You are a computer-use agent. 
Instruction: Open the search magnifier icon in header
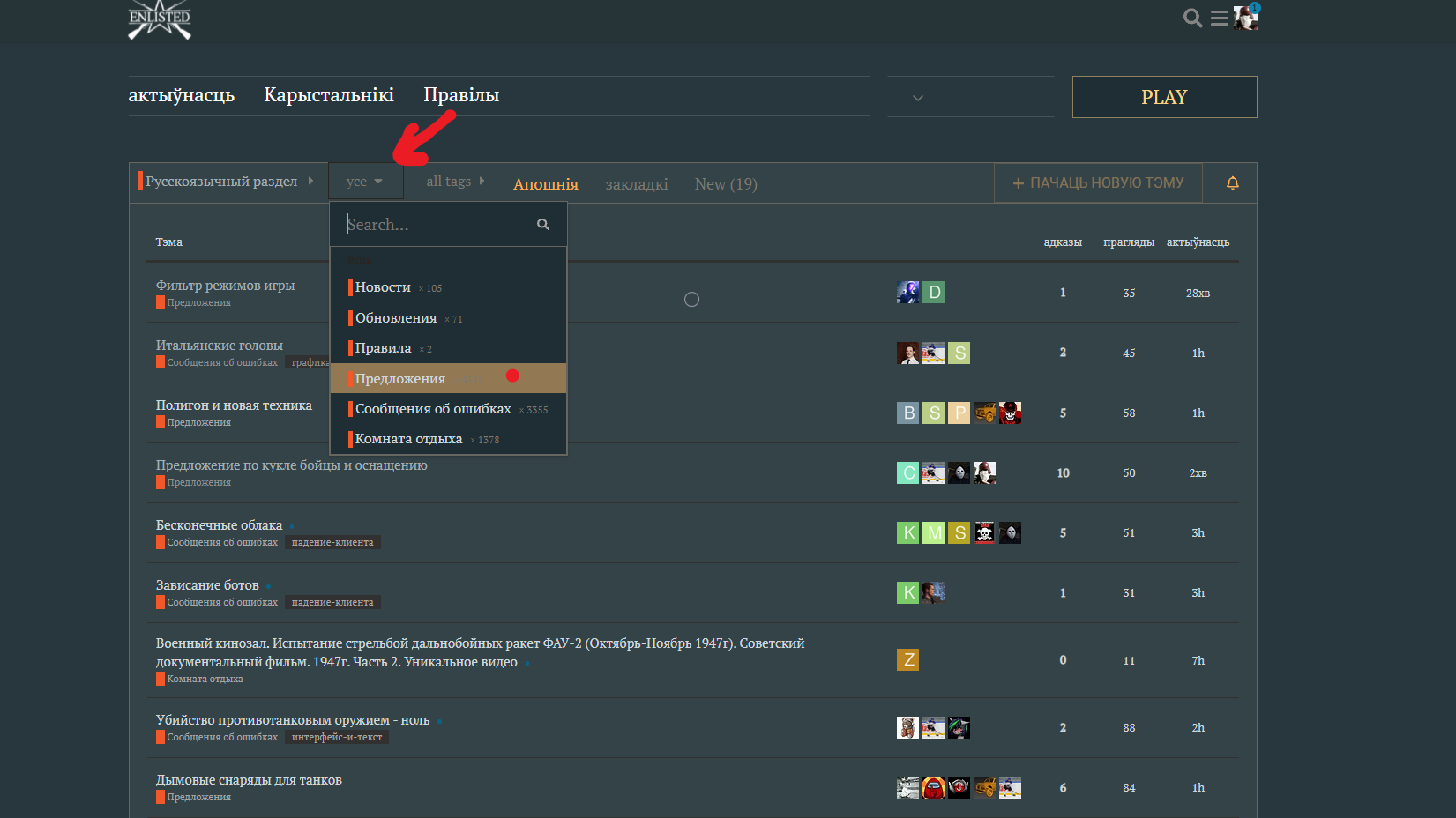click(x=1192, y=19)
